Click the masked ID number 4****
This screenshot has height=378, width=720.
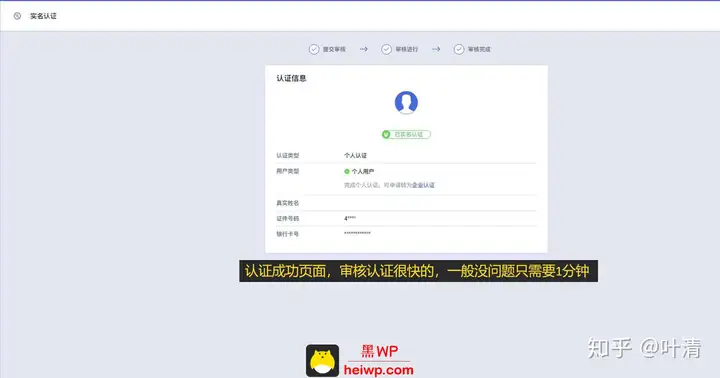tap(350, 219)
